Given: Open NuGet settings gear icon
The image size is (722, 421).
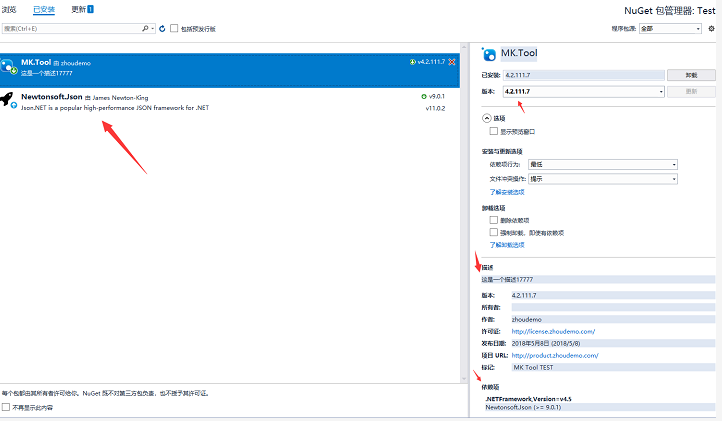Looking at the screenshot, I should 711,29.
